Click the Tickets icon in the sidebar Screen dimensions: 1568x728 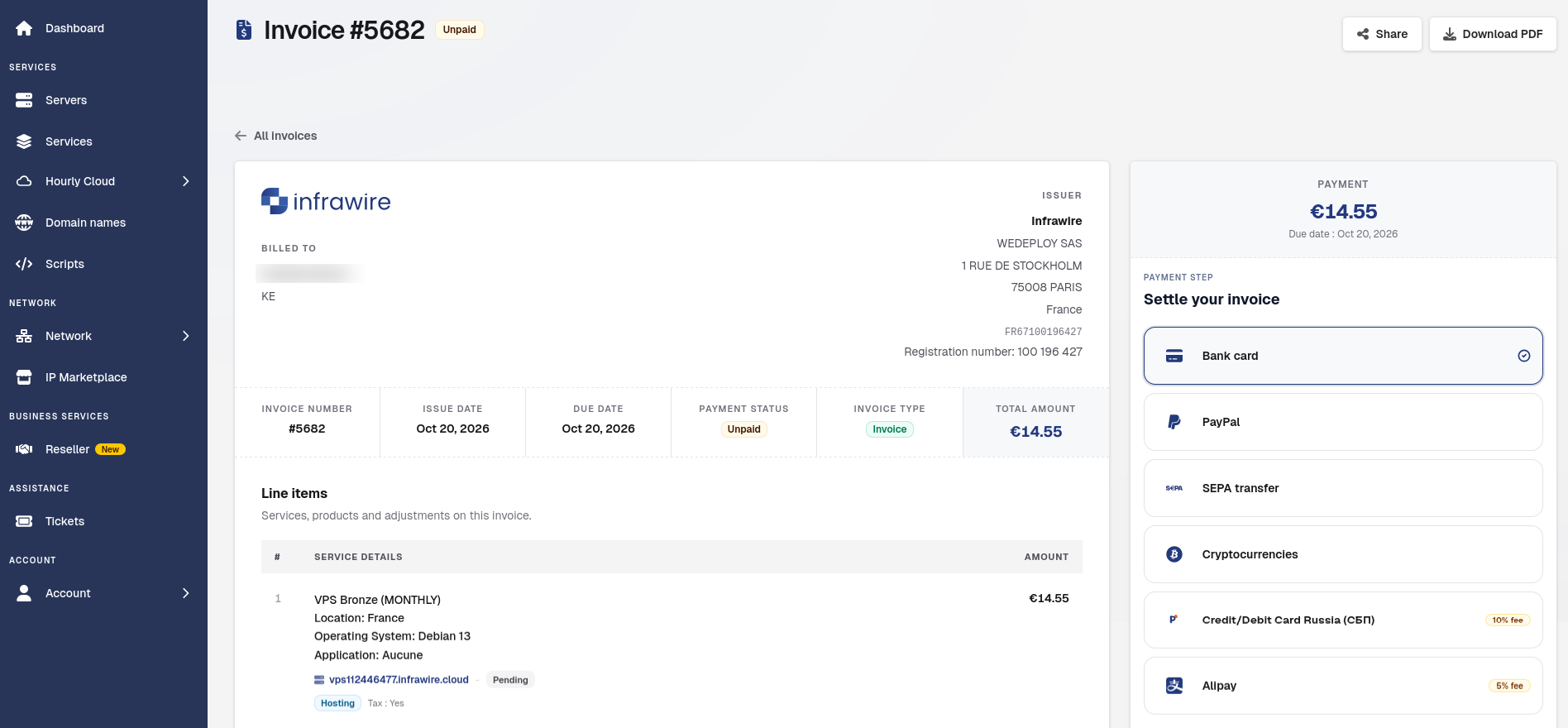(x=24, y=521)
